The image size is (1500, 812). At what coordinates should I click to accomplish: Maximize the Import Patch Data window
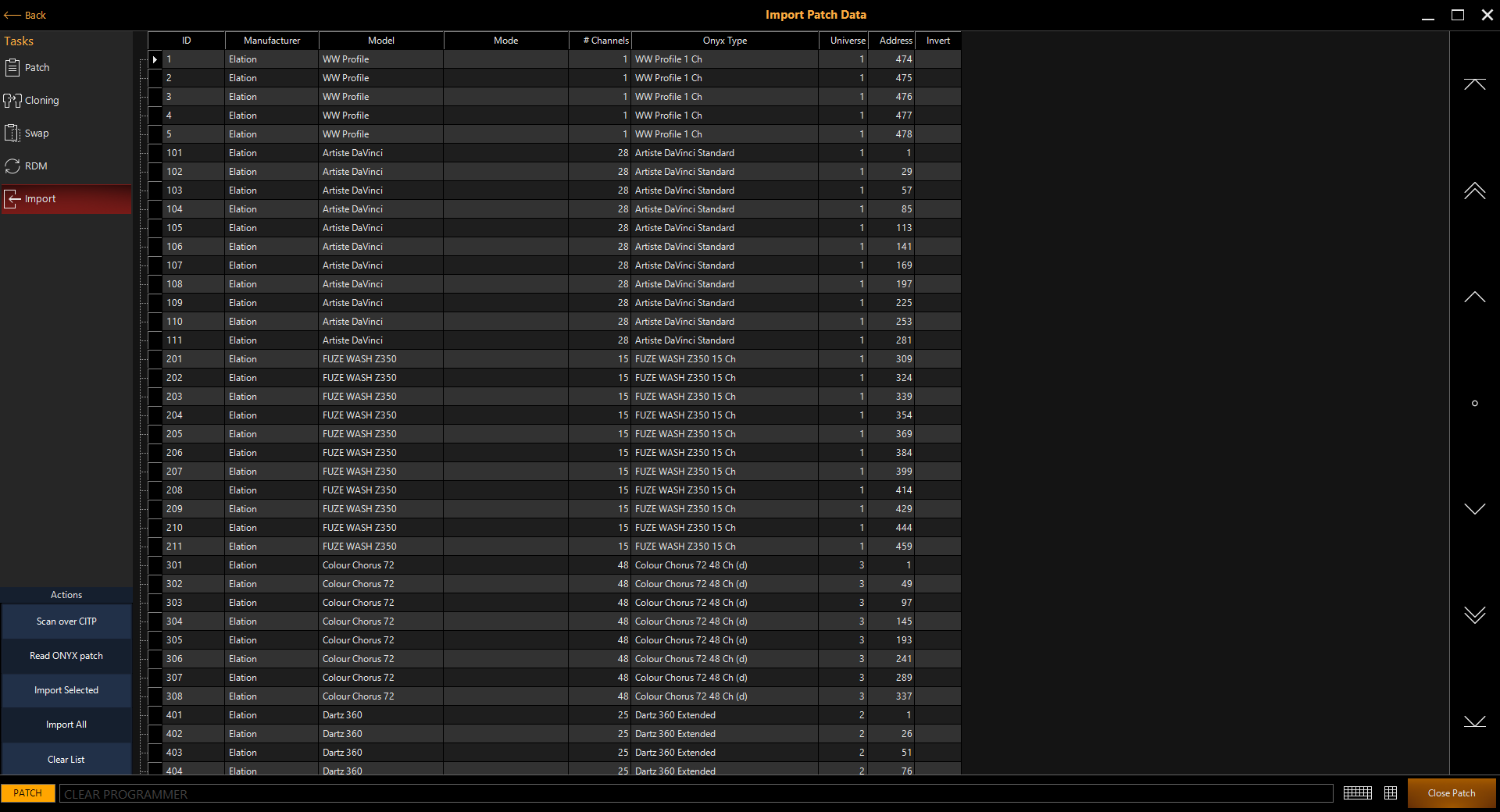coord(1458,15)
